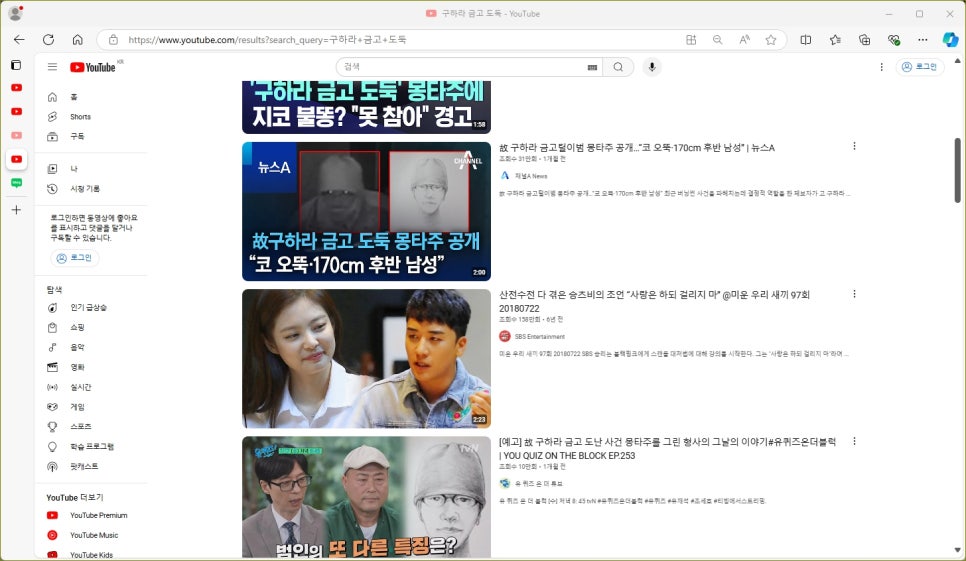Click the top-right 로그인 button

pos(919,67)
